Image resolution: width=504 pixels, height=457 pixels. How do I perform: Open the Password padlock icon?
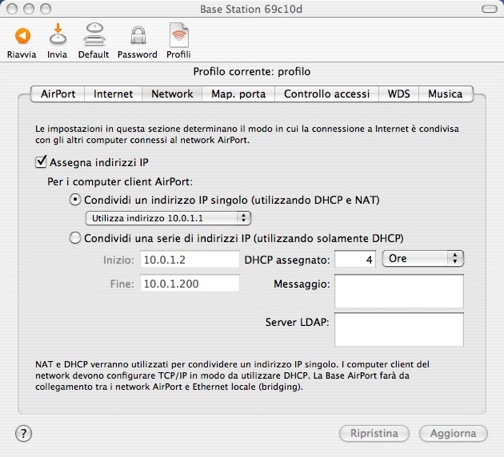click(138, 35)
